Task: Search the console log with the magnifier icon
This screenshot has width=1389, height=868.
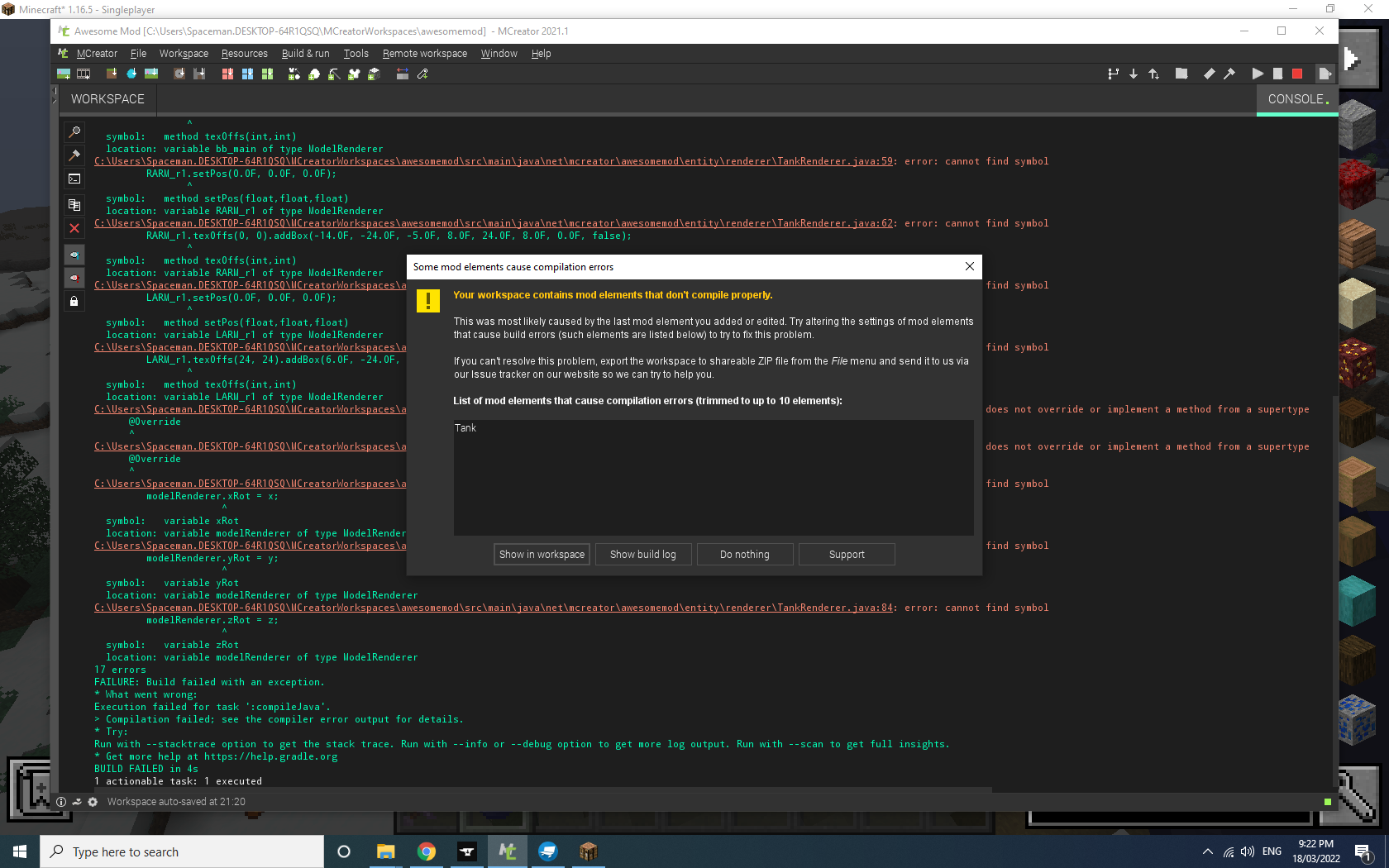Action: (74, 131)
